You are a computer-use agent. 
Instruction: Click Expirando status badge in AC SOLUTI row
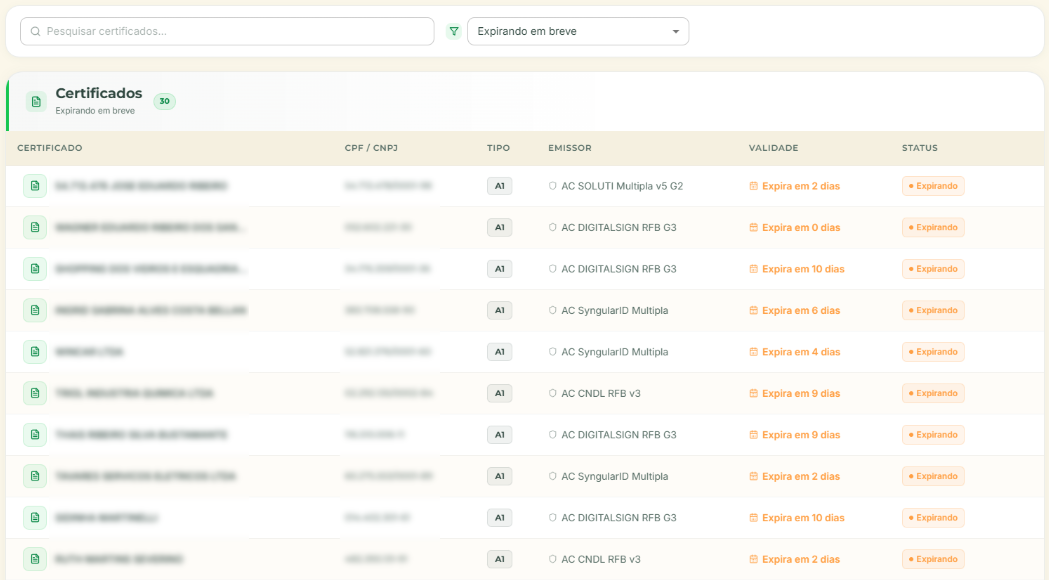click(933, 186)
